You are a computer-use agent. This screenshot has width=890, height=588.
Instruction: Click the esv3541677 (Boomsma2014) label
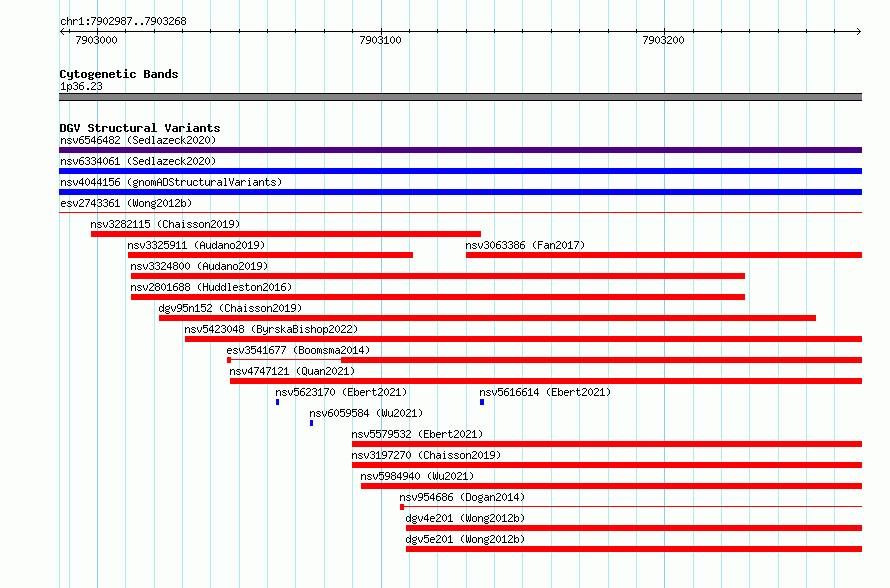(x=298, y=350)
